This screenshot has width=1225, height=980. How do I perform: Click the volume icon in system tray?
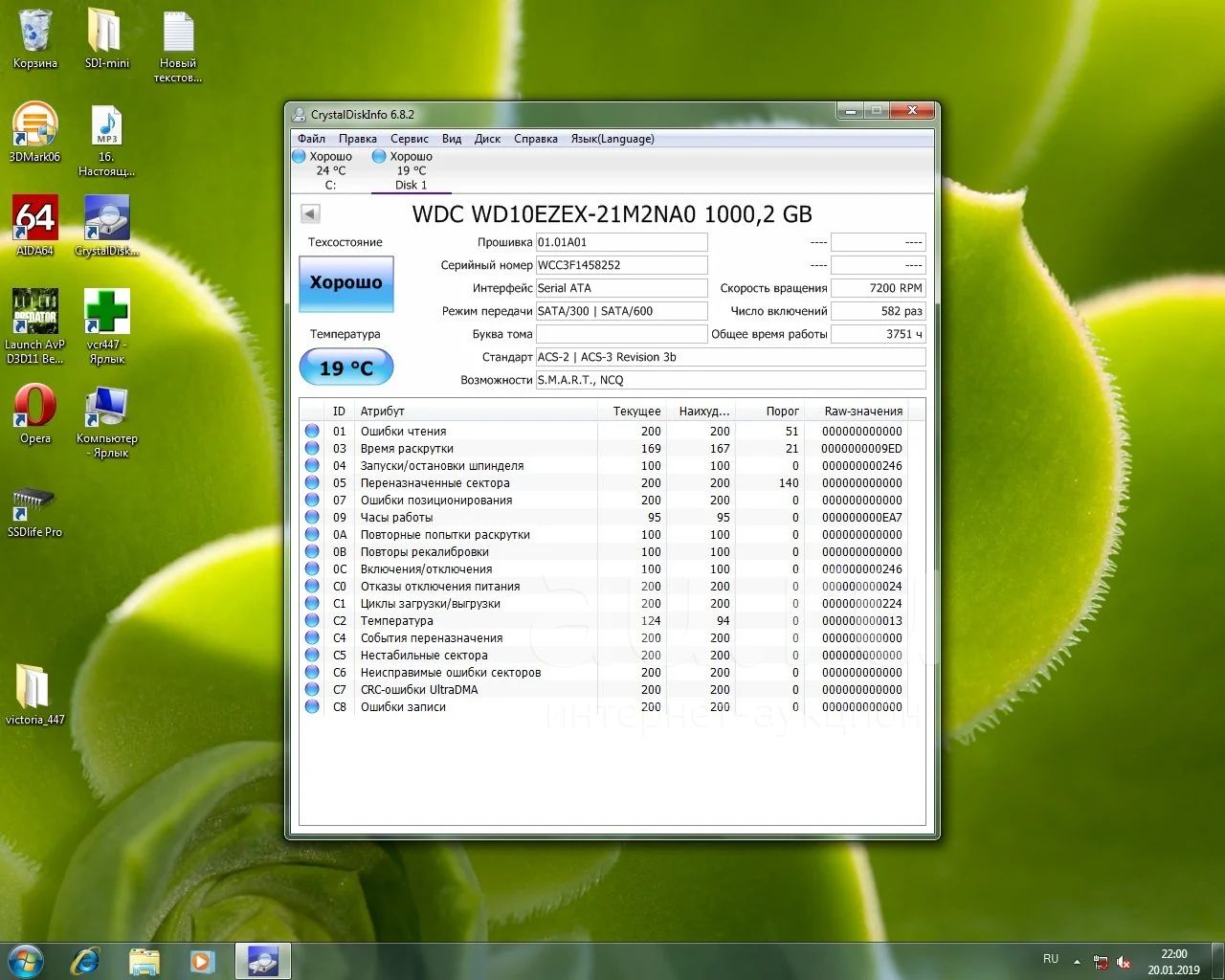coord(1125,962)
